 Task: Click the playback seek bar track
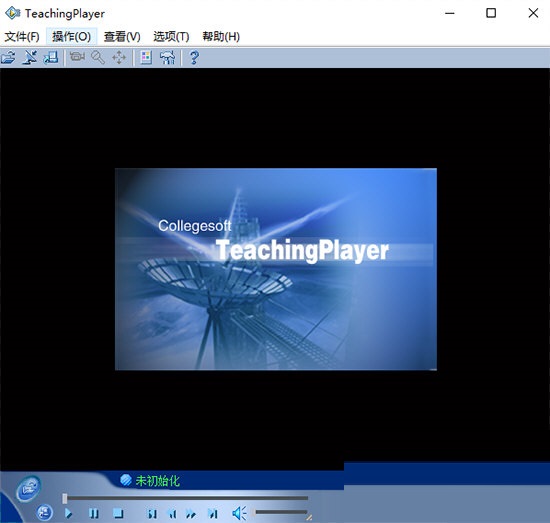[x=186, y=498]
